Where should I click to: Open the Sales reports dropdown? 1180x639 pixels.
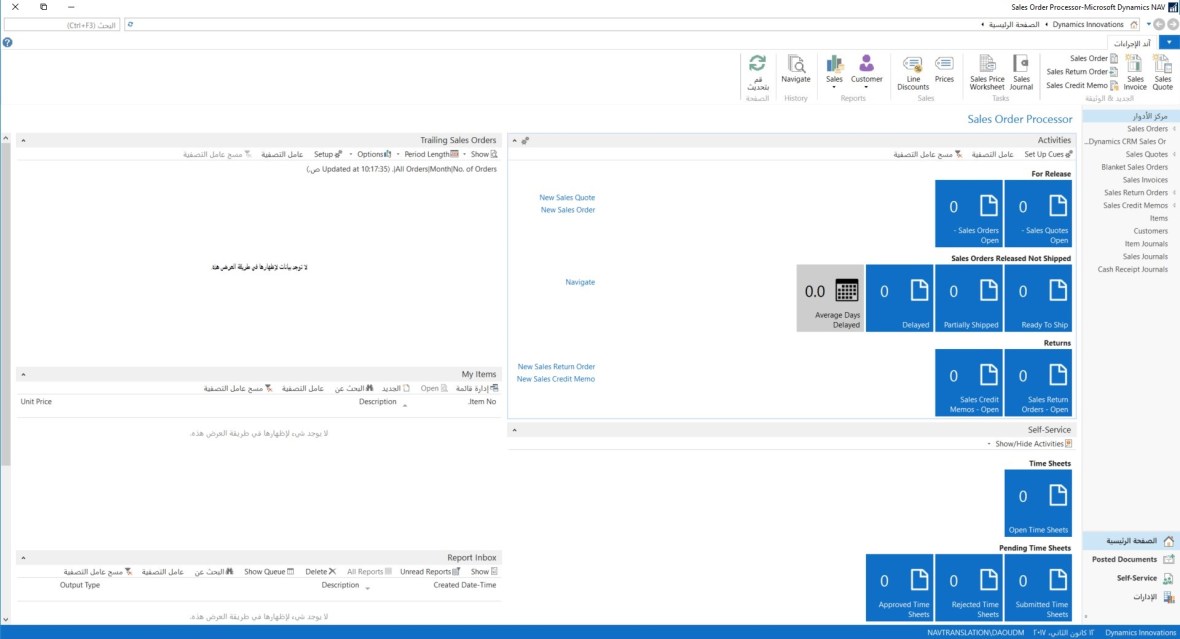(834, 71)
